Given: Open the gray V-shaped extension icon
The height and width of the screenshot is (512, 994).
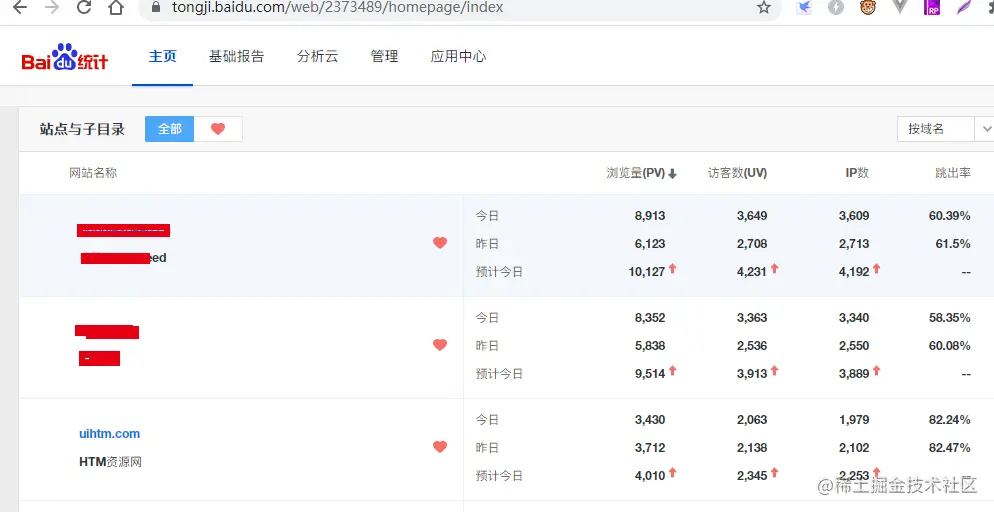Looking at the screenshot, I should 900,8.
